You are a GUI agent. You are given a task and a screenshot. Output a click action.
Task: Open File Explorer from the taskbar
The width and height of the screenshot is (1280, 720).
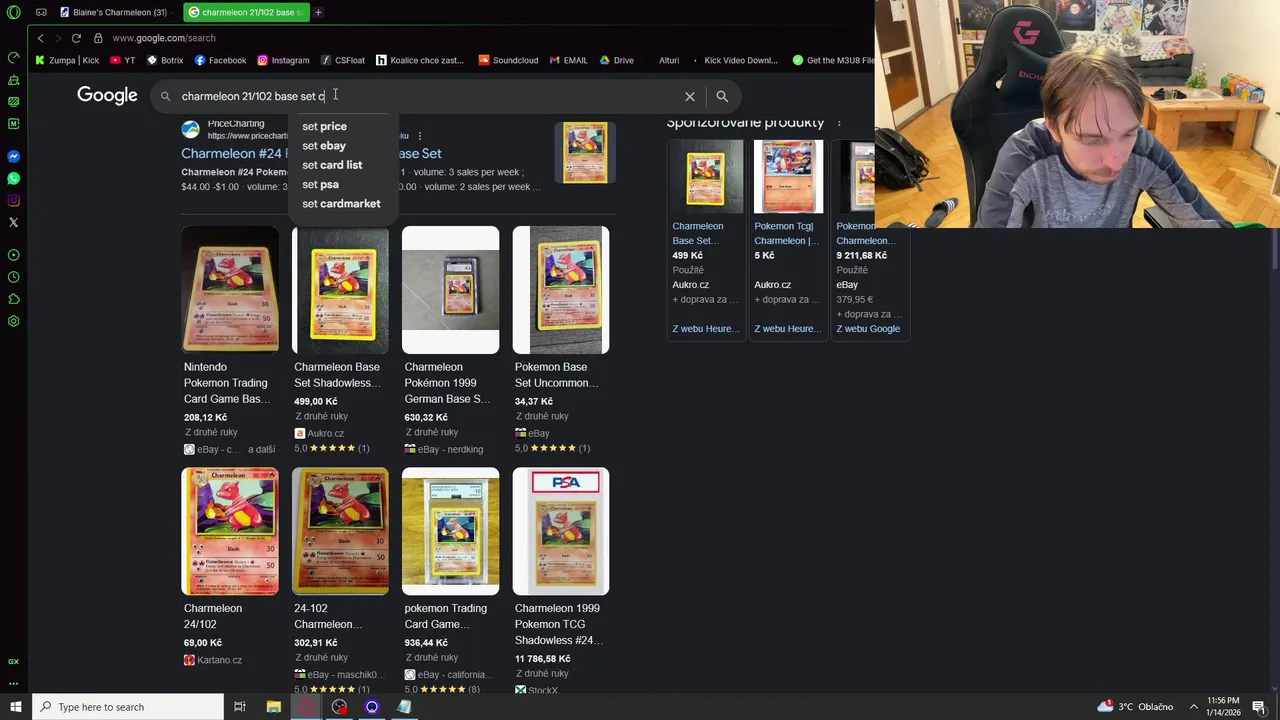(x=273, y=707)
